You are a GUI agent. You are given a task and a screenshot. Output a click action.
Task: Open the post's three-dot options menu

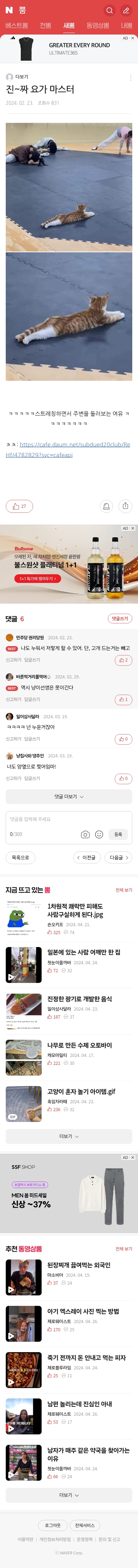[x=130, y=77]
